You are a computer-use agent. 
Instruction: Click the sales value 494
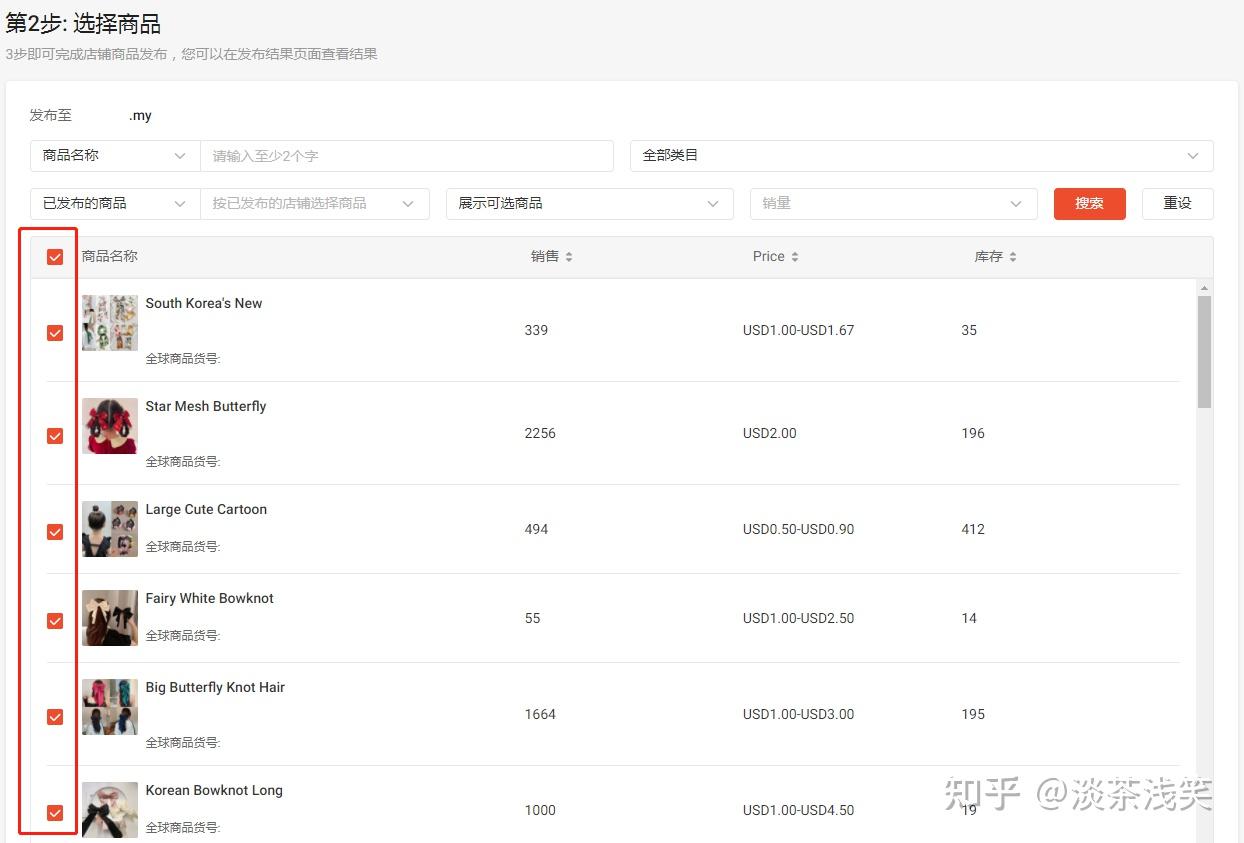[536, 530]
